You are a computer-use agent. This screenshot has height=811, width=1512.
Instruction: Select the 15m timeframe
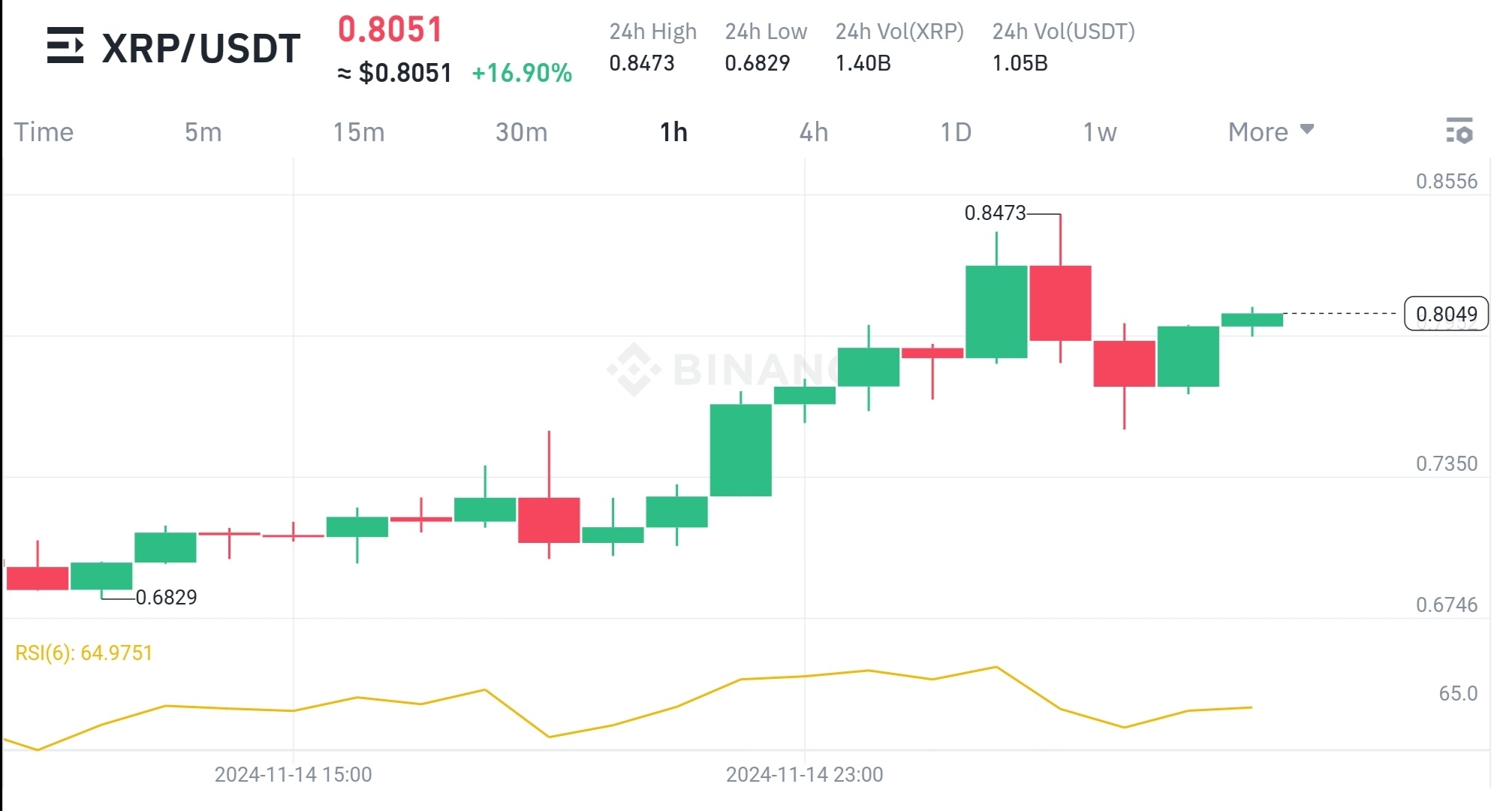click(360, 132)
